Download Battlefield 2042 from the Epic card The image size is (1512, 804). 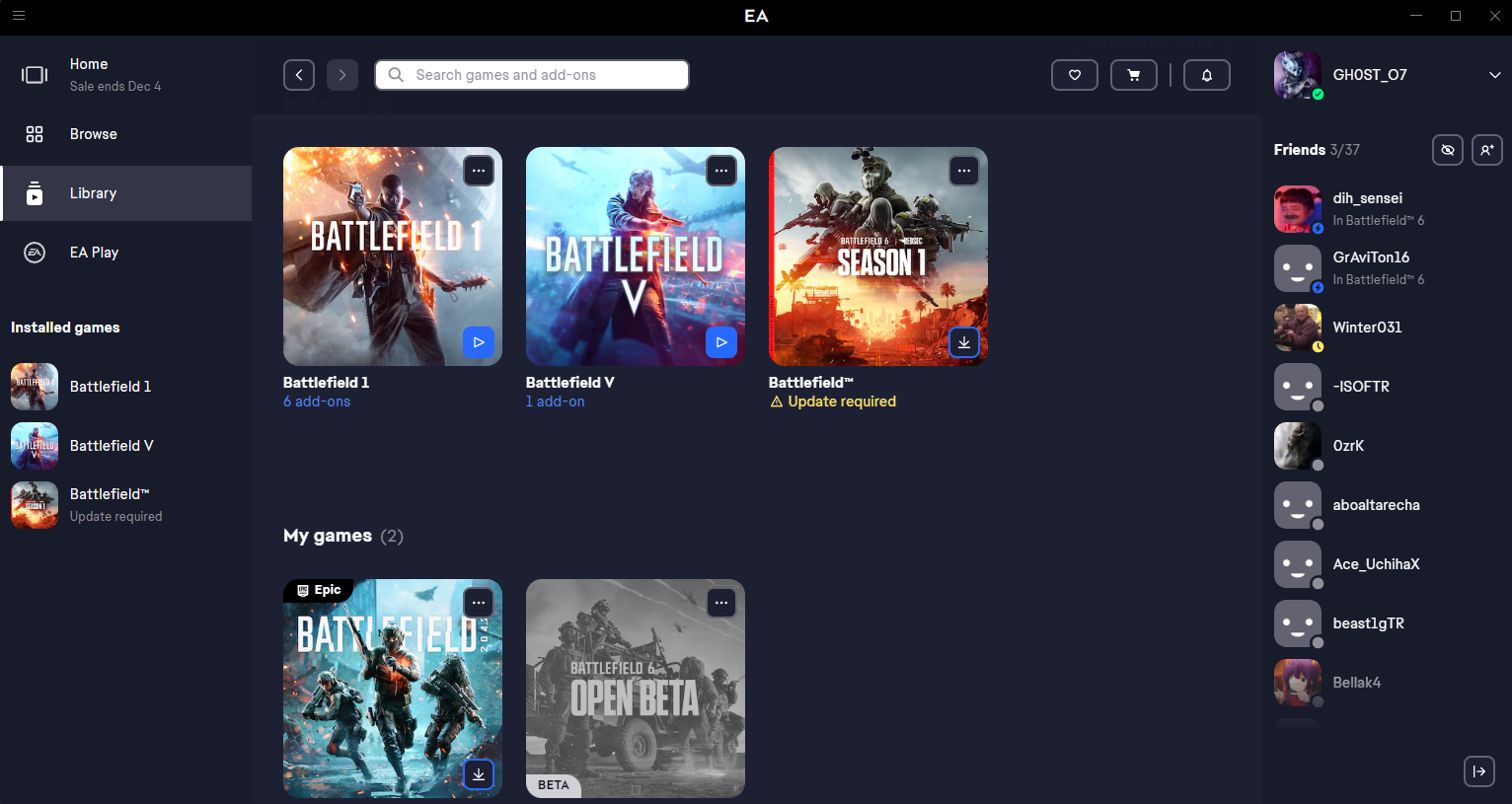coord(479,774)
